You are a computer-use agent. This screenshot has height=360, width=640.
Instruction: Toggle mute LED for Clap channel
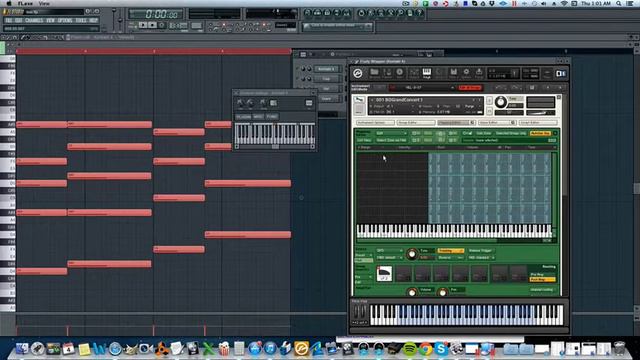pyautogui.click(x=298, y=79)
